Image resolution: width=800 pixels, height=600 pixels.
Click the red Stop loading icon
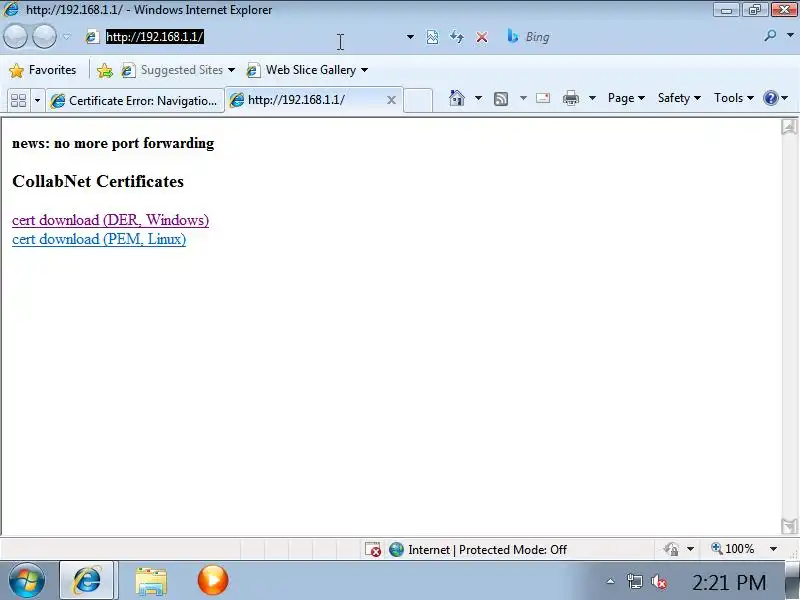[482, 37]
